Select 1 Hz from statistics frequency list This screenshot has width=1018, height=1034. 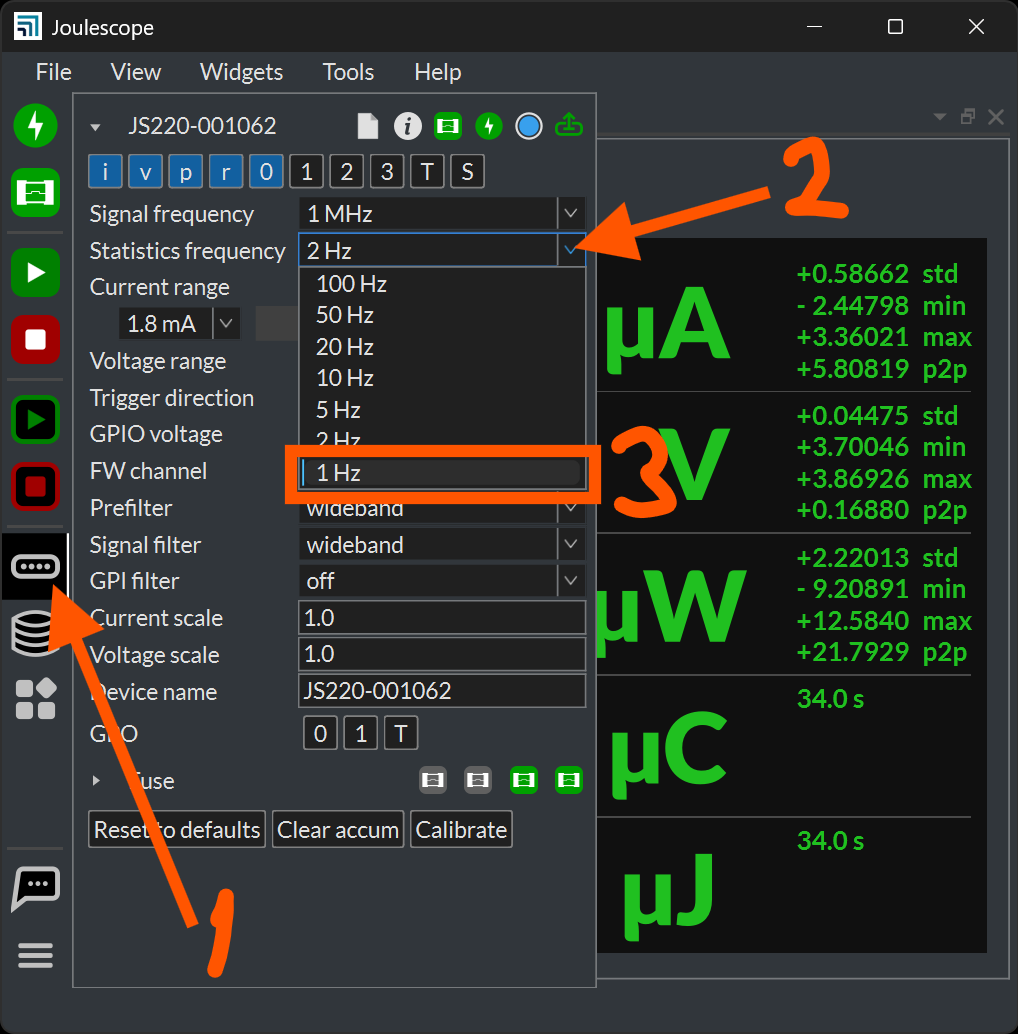pyautogui.click(x=440, y=474)
